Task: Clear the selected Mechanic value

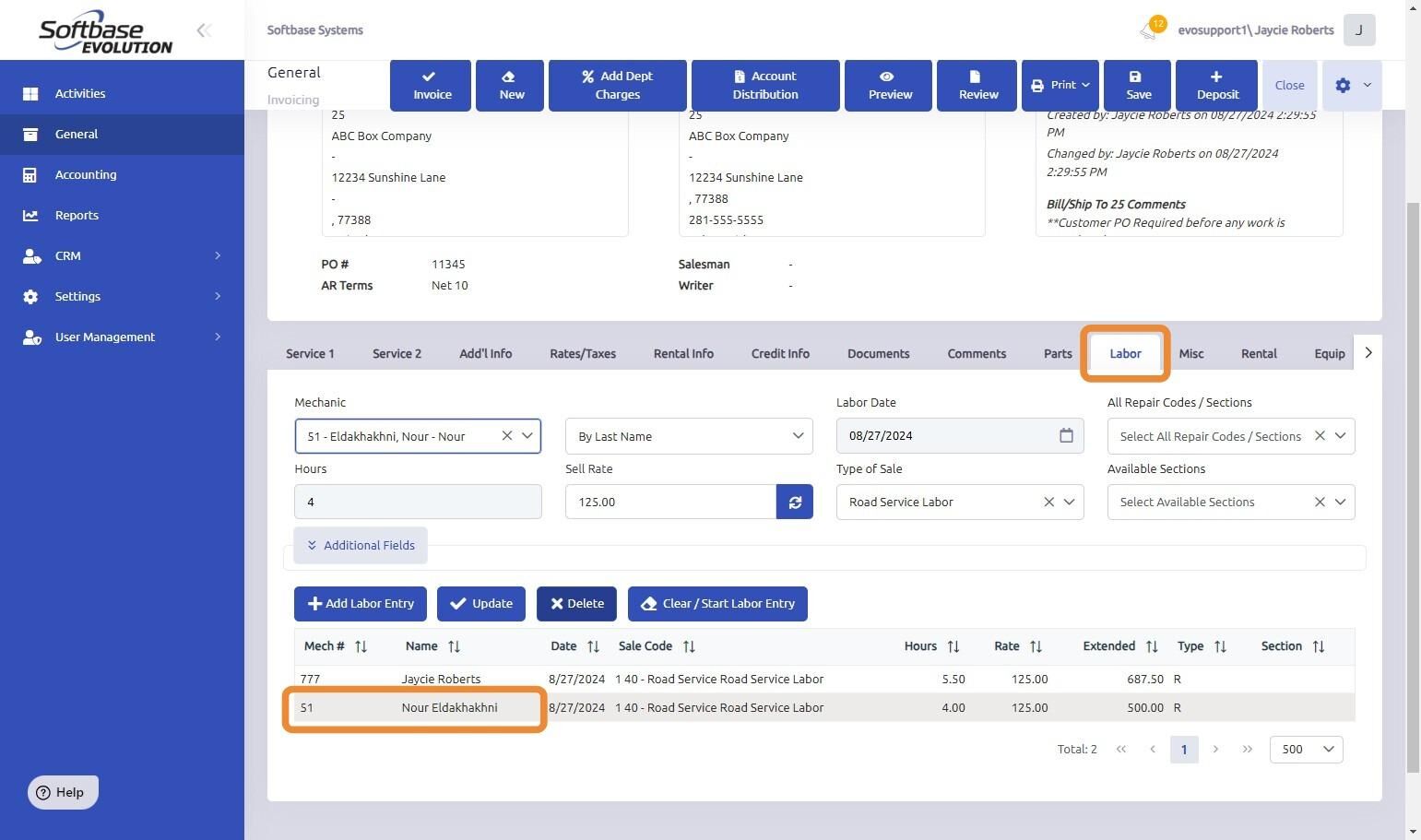Action: click(x=506, y=435)
